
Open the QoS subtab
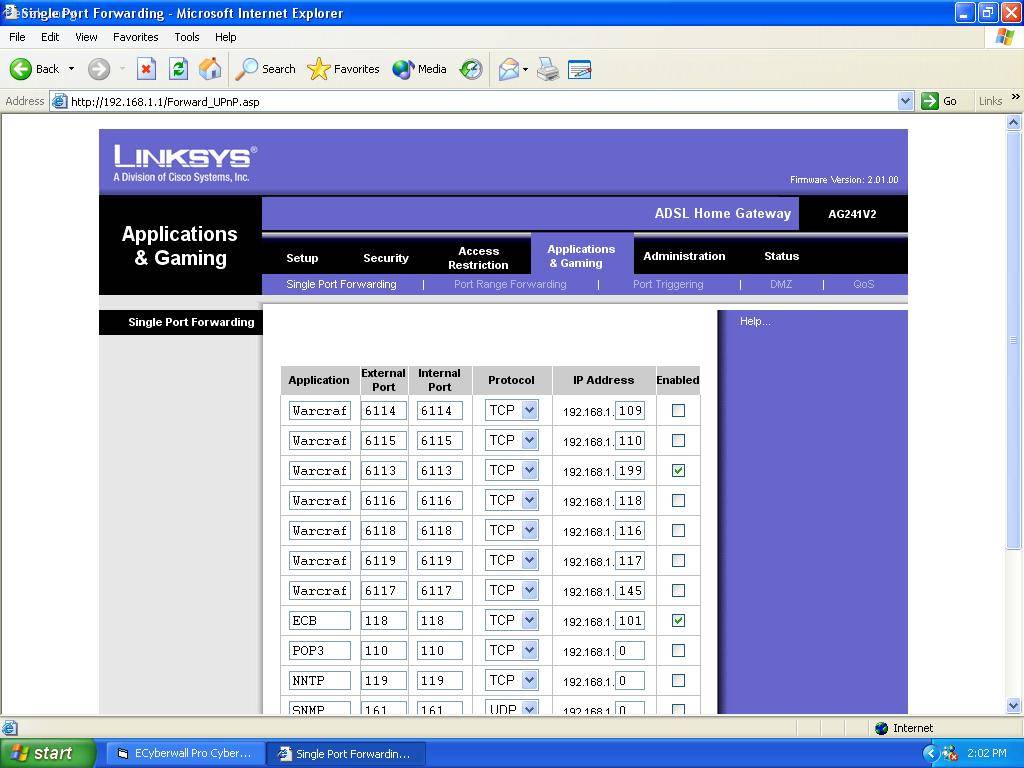[x=863, y=284]
